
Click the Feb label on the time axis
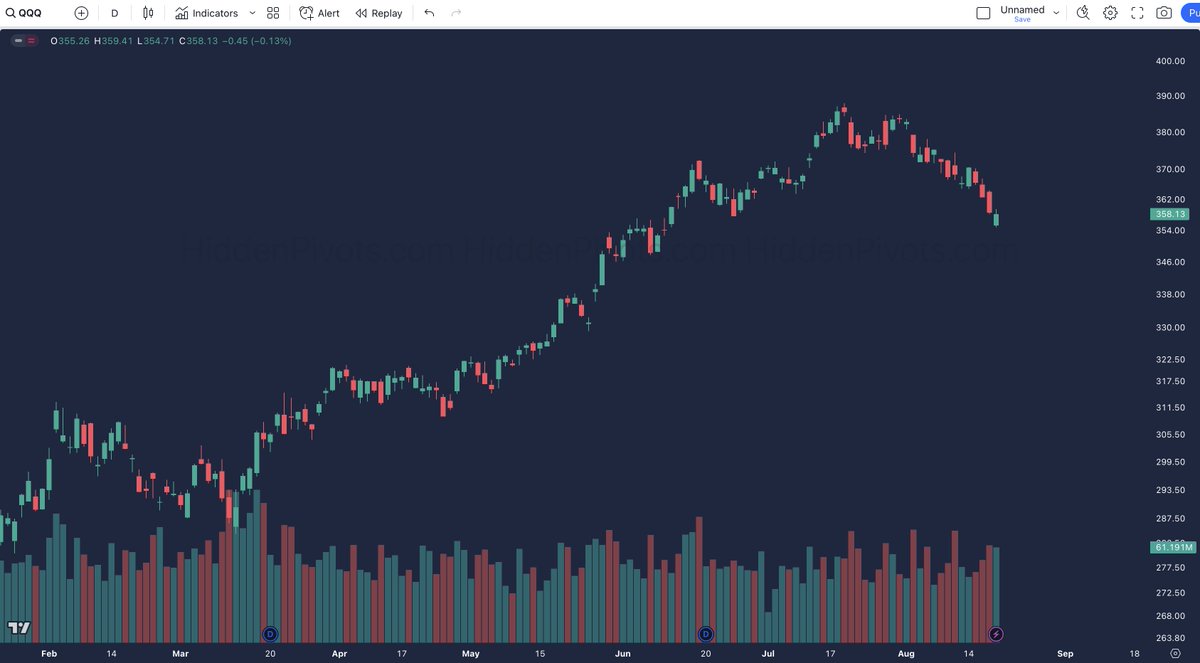pos(48,653)
